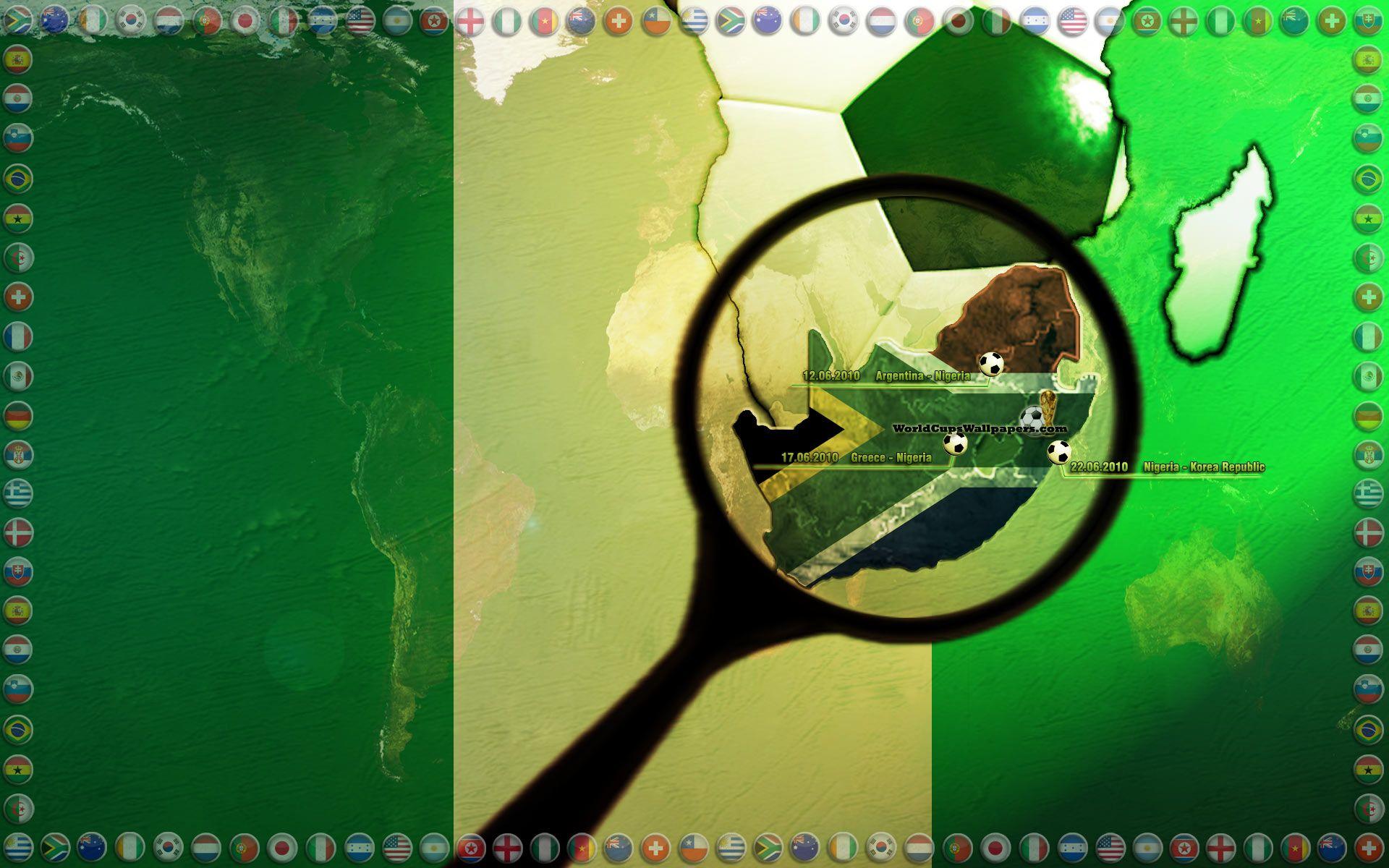Toggle the soccer ball marker beside Greece - Nigeria match
This screenshot has width=1389, height=868.
click(956, 445)
